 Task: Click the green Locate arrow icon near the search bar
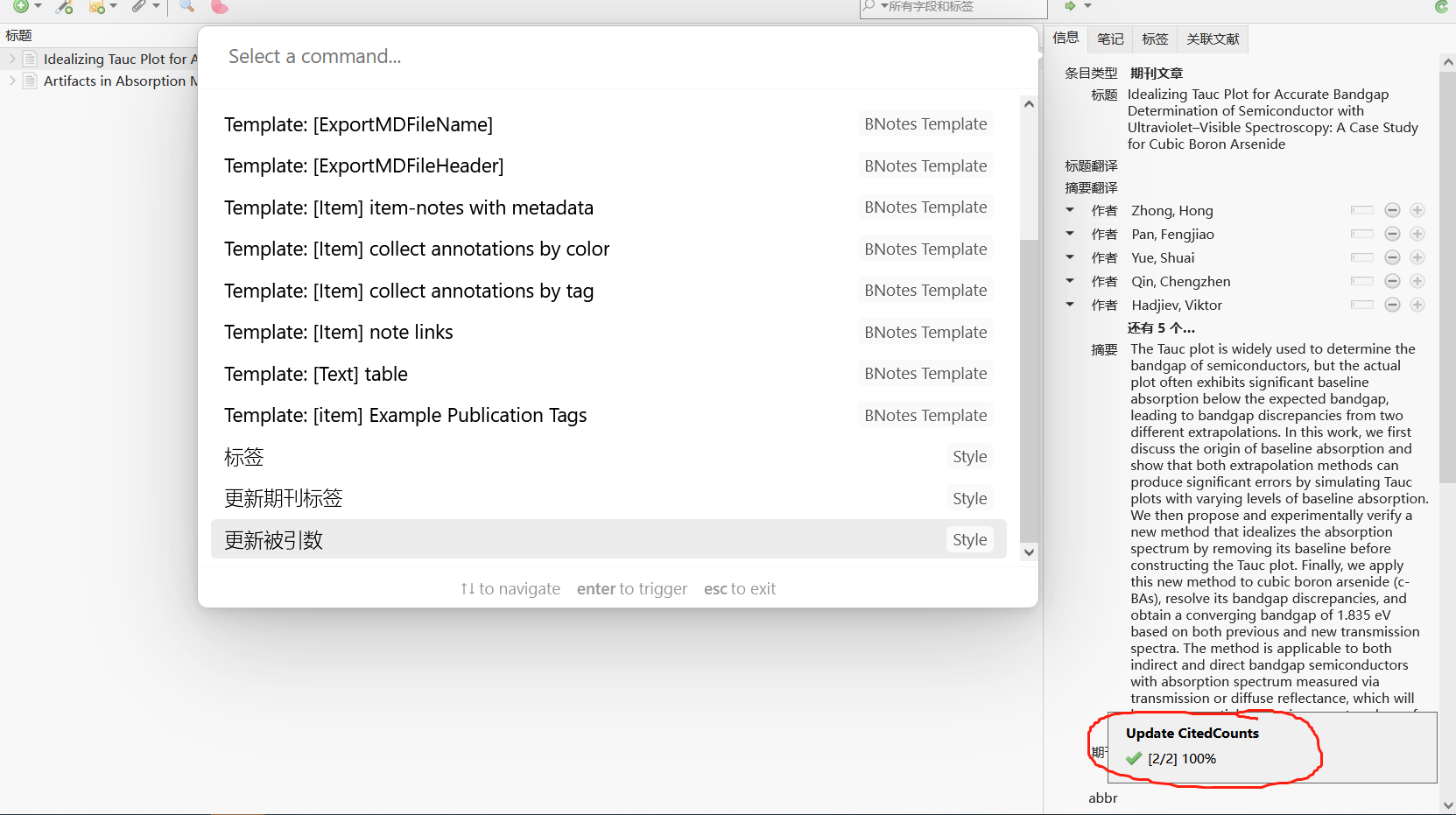click(x=1069, y=6)
